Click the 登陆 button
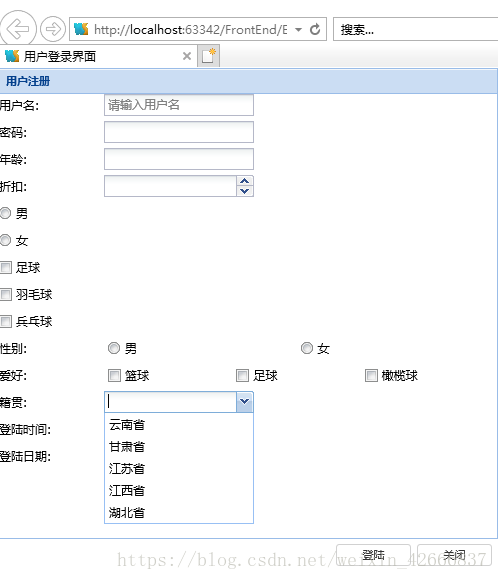This screenshot has height=580, width=498. (373, 555)
